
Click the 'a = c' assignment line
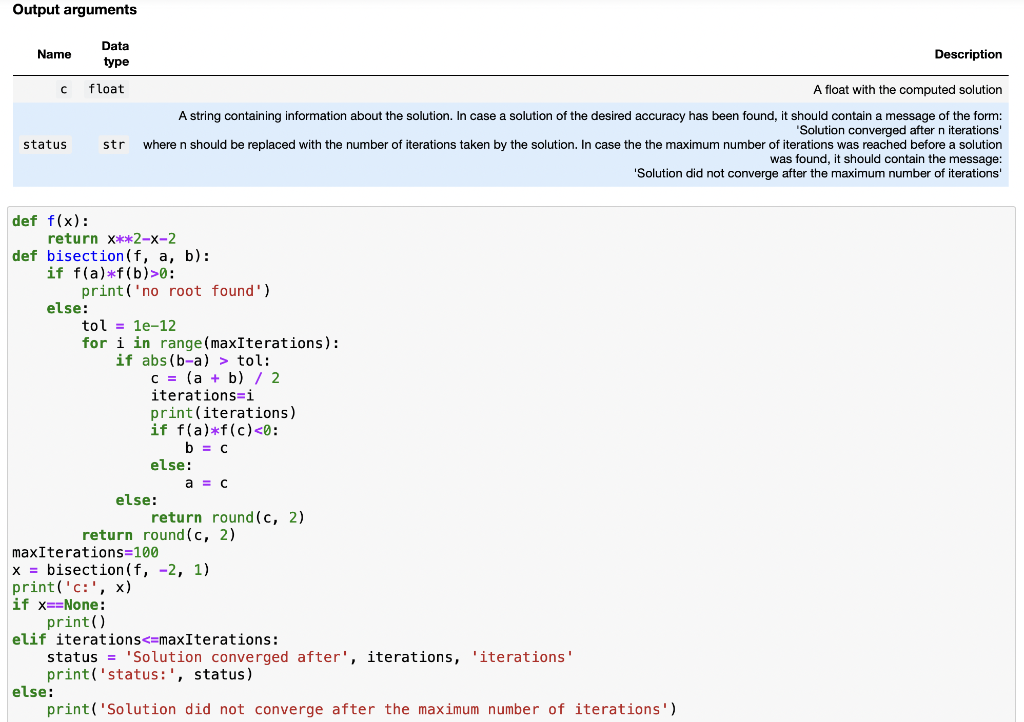[206, 483]
